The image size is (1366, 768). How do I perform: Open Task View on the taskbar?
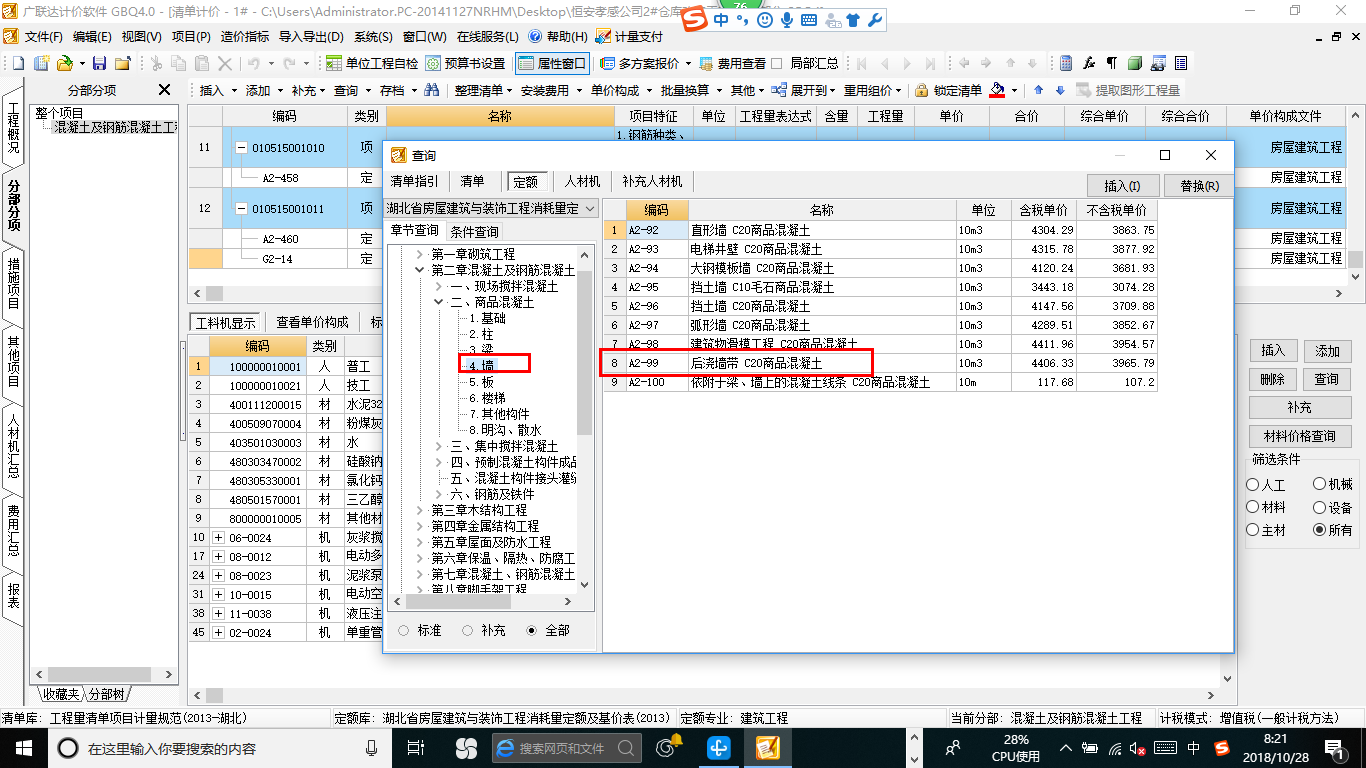[418, 748]
